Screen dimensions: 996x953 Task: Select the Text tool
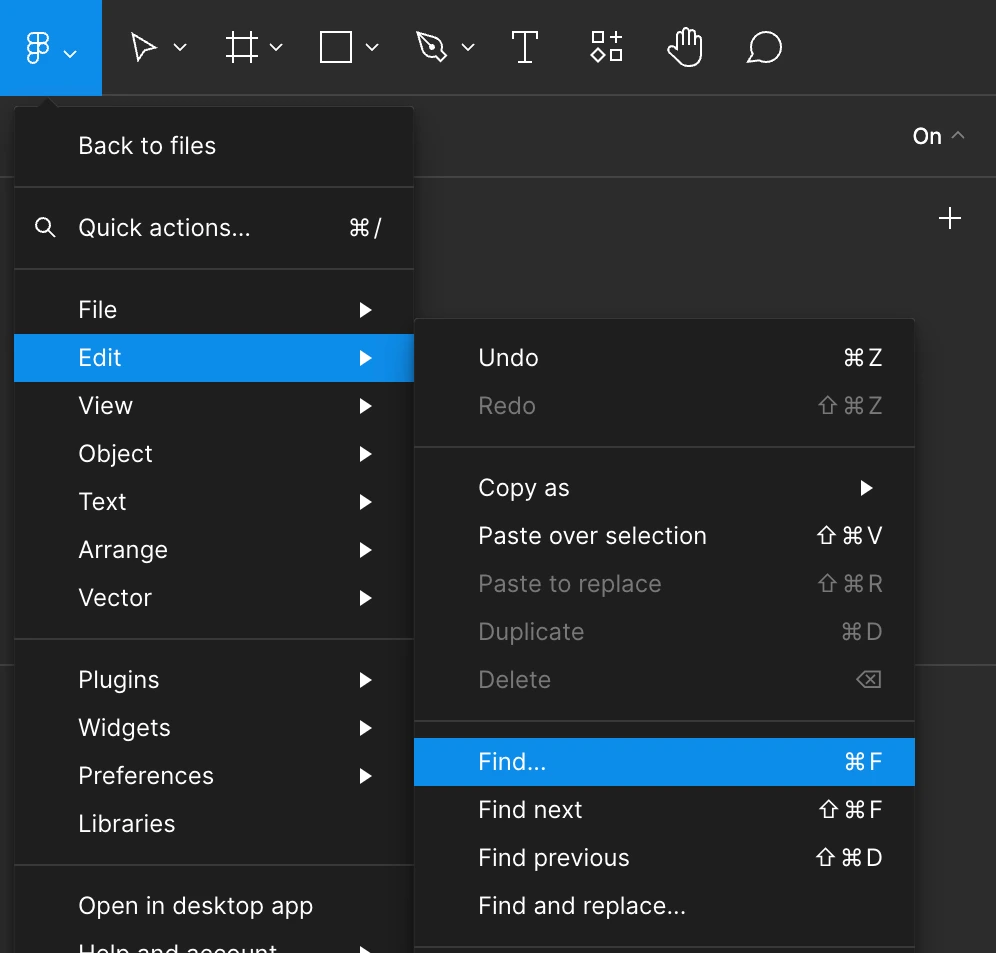click(x=525, y=48)
